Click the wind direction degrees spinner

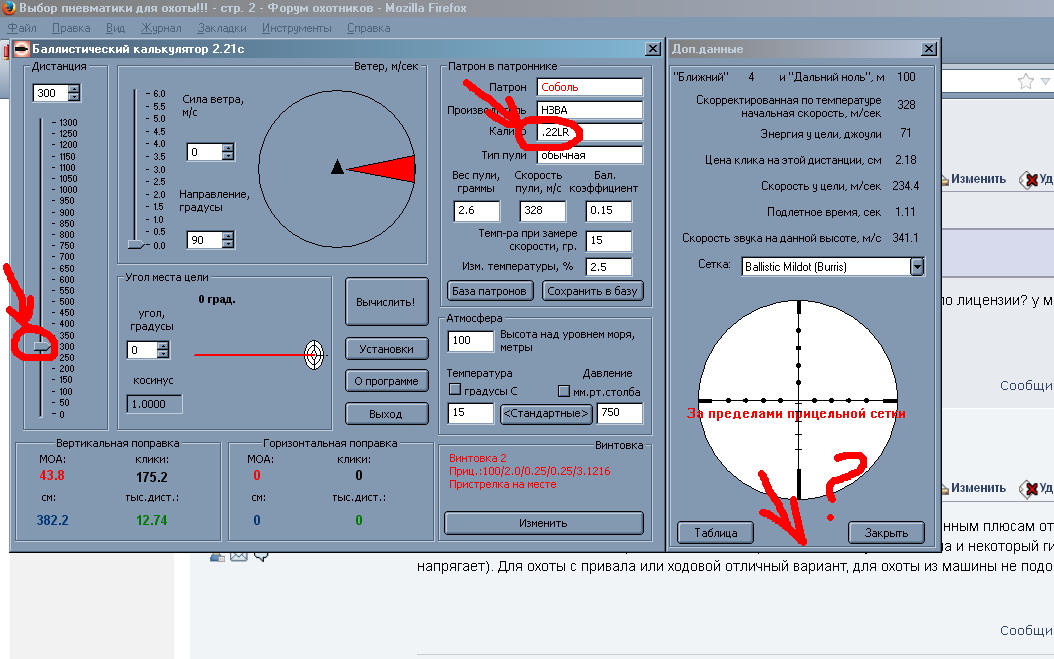(x=228, y=240)
